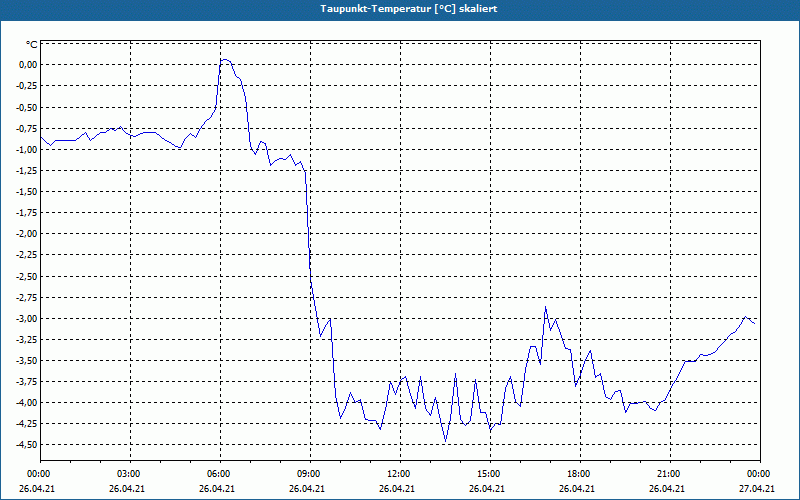Click the y-axis value '-3,25'
Image resolution: width=800 pixels, height=500 pixels.
[27, 339]
